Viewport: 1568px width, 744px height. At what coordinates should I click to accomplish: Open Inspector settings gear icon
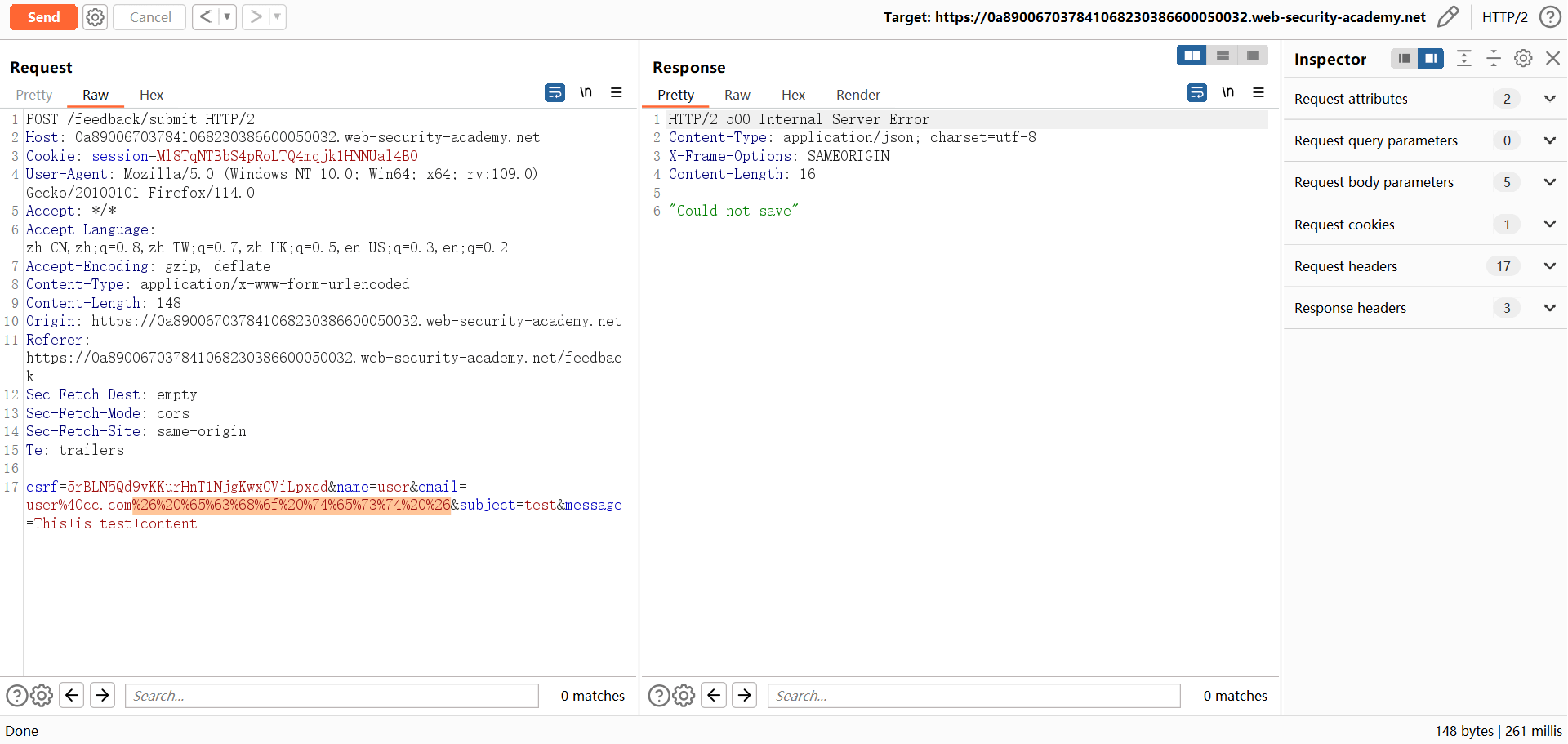[1523, 59]
